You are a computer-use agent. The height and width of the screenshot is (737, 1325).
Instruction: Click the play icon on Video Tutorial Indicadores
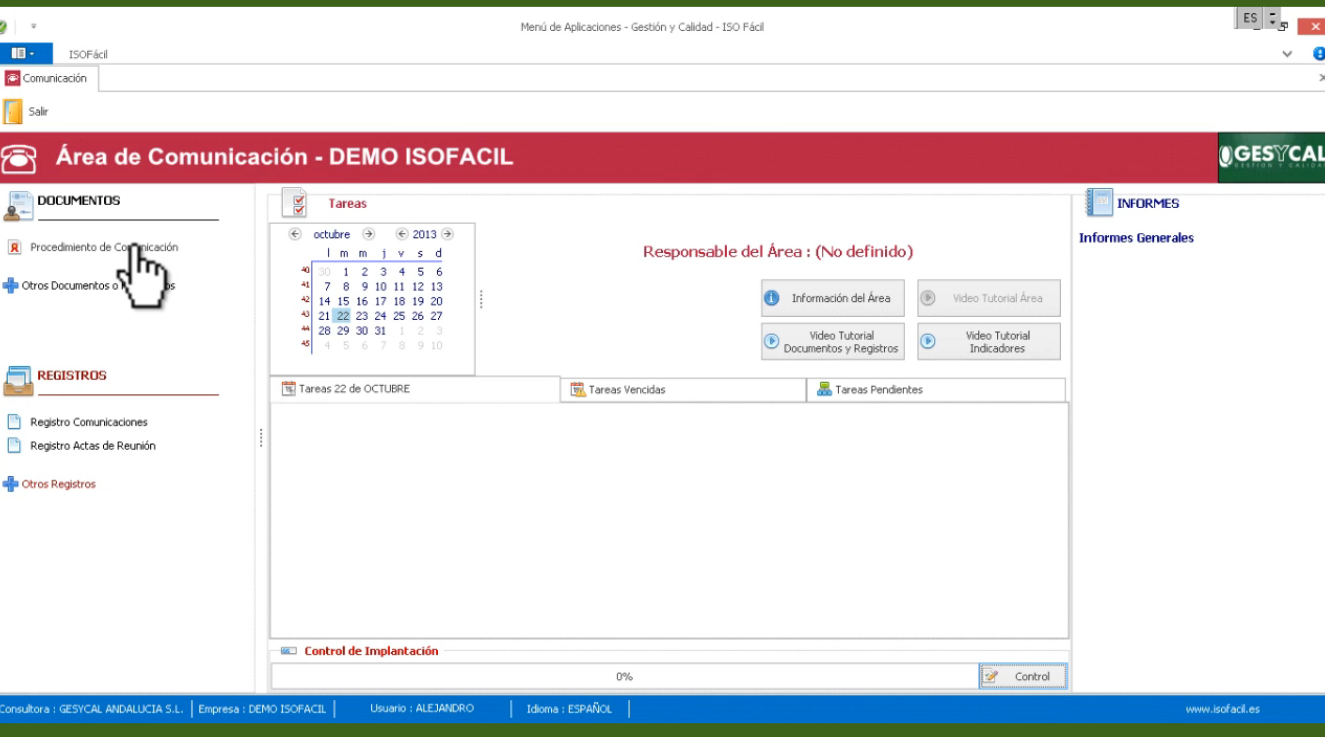point(927,341)
